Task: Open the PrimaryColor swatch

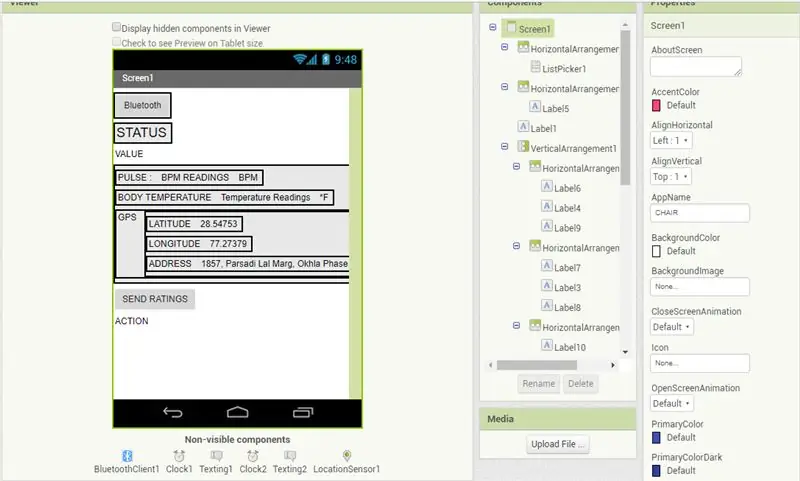Action: pos(656,438)
